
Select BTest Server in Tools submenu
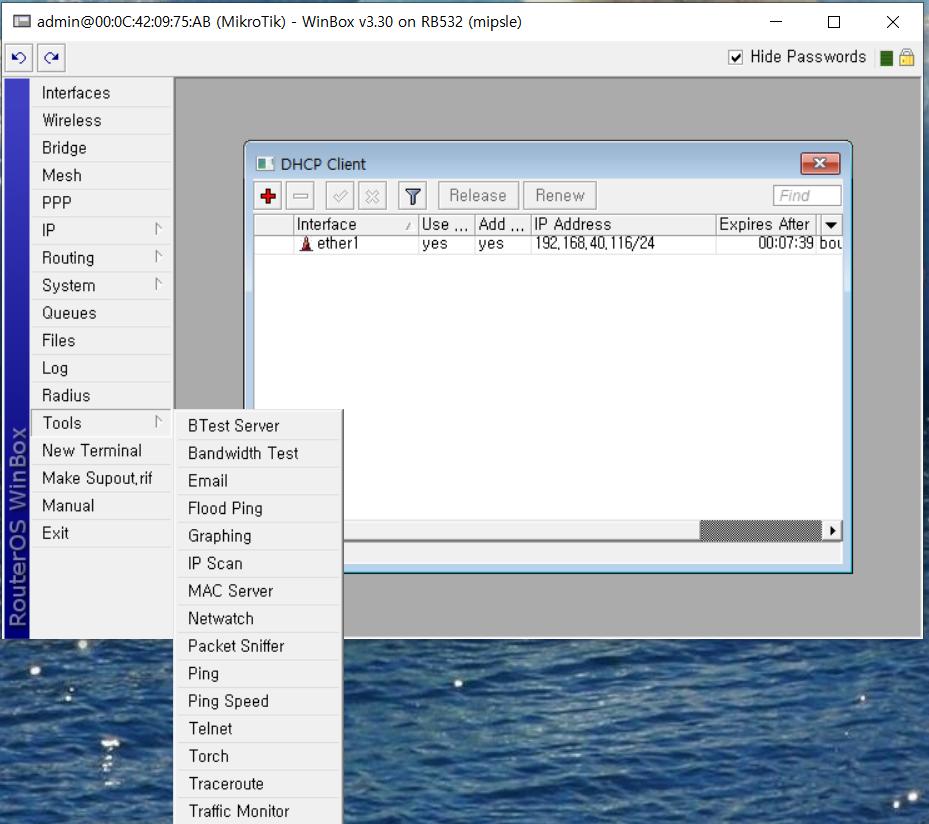coord(259,425)
